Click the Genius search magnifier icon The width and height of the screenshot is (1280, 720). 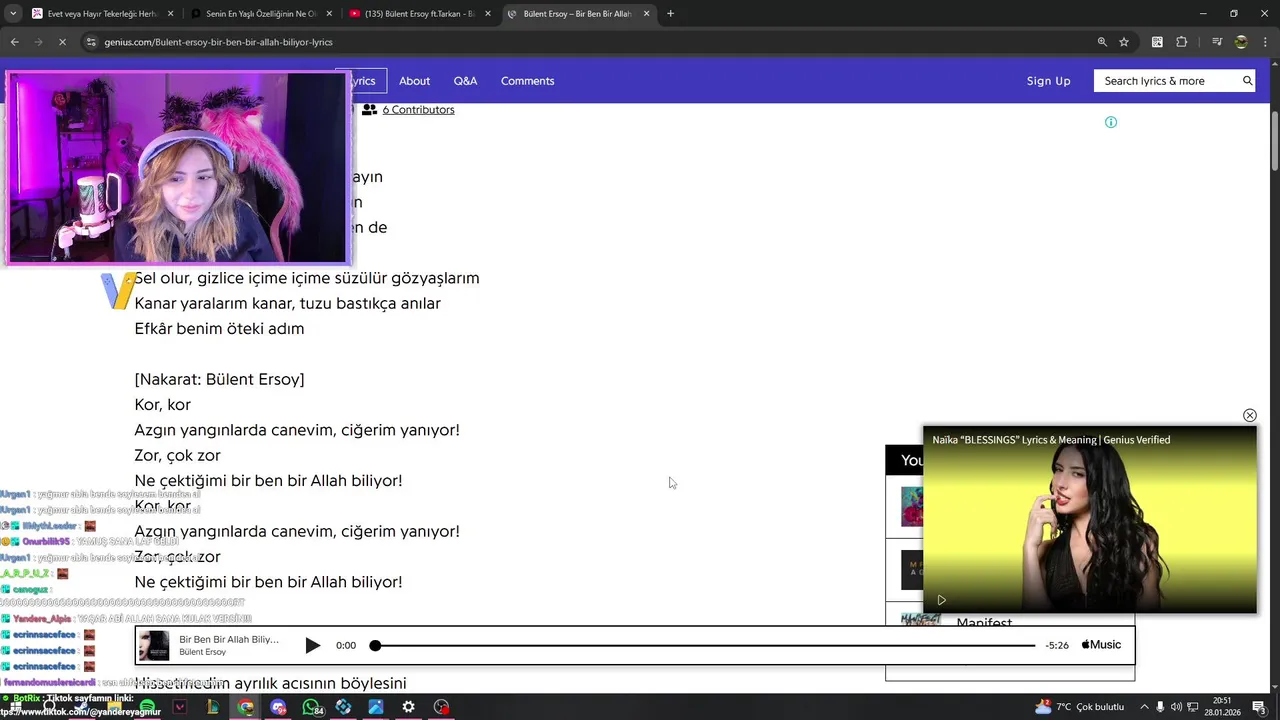click(x=1247, y=81)
